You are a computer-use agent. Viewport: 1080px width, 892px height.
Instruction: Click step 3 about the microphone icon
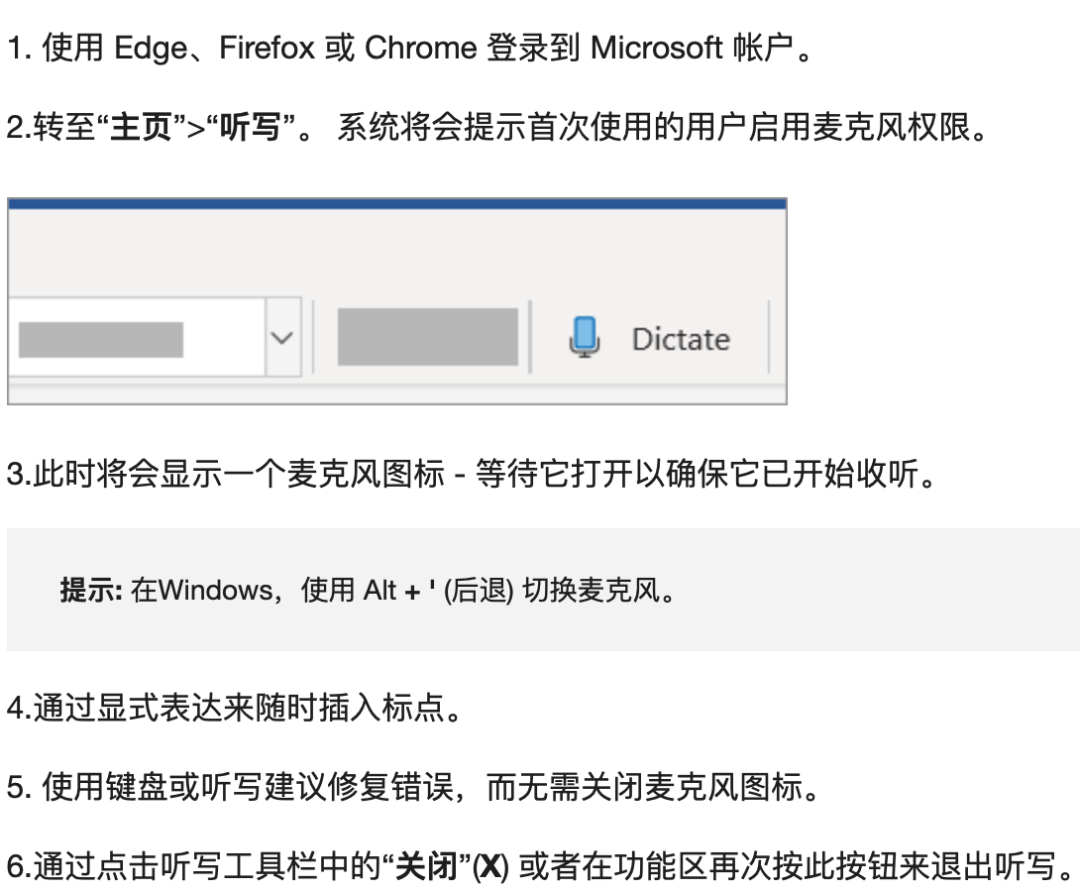471,474
